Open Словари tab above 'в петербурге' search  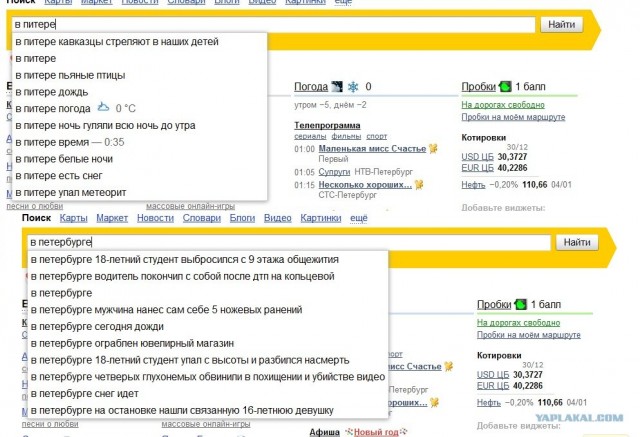(x=202, y=218)
